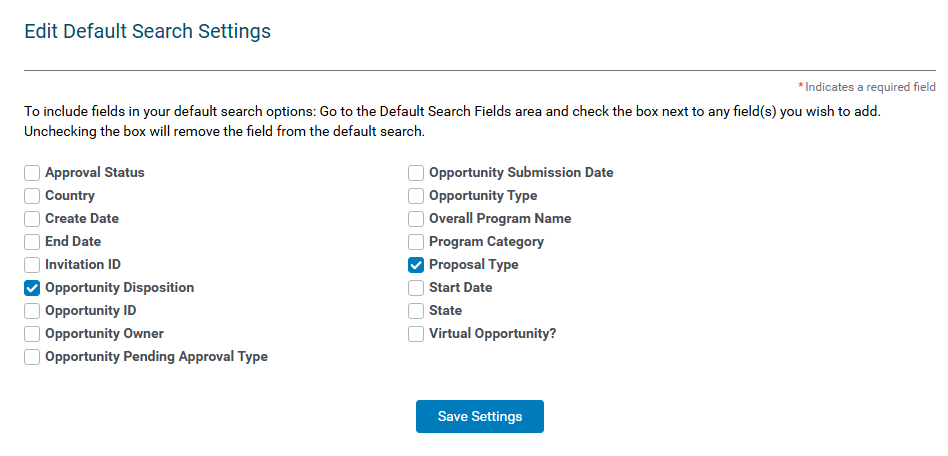Check the Program Category checkbox
The image size is (948, 456).
pyautogui.click(x=416, y=242)
